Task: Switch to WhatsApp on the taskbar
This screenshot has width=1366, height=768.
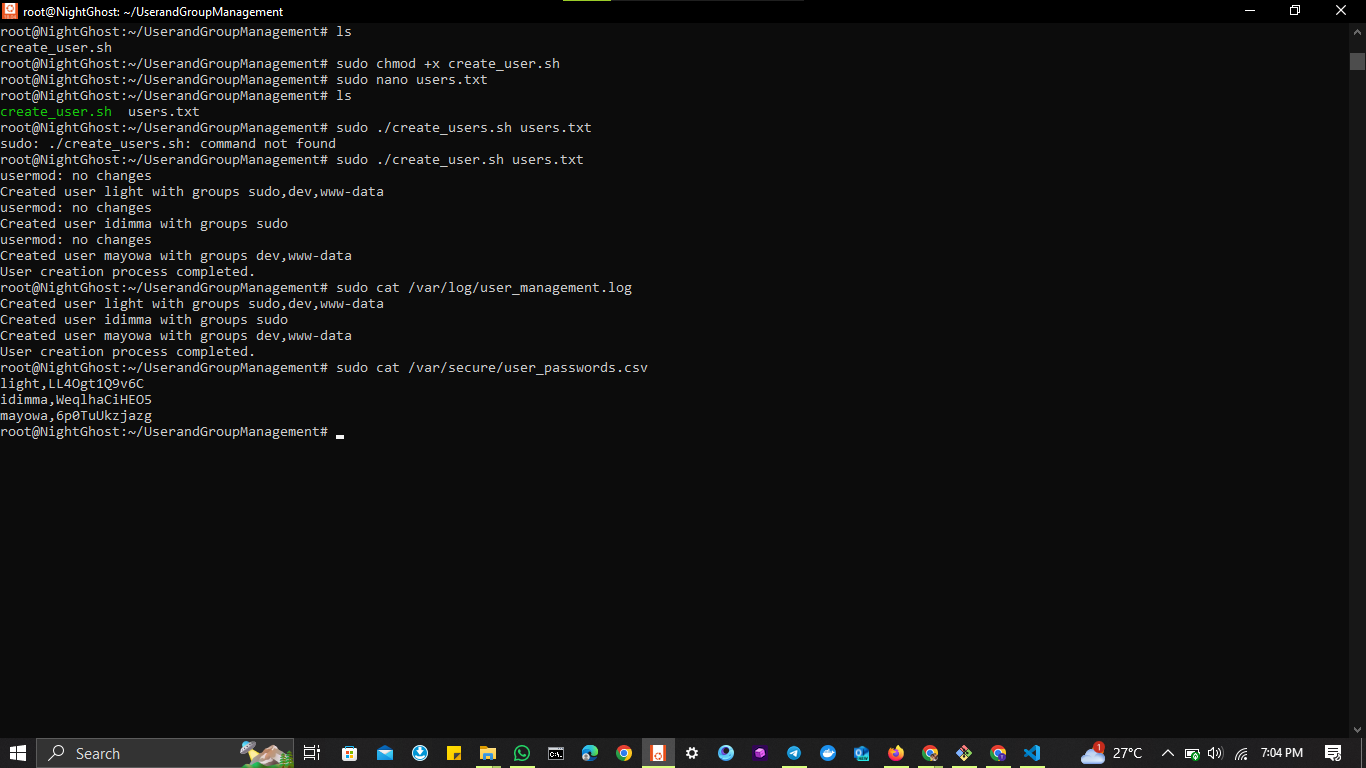Action: coord(522,753)
